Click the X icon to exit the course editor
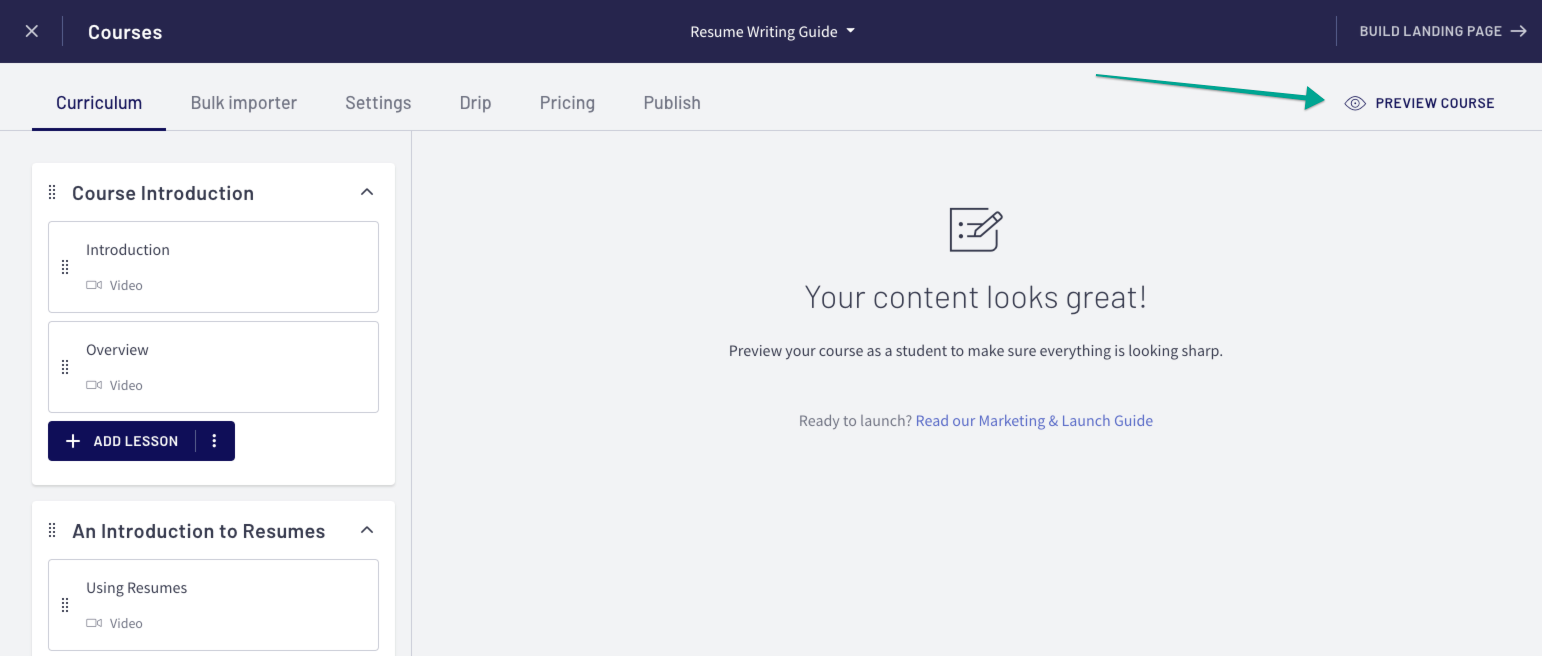This screenshot has height=656, width=1542. click(x=31, y=31)
